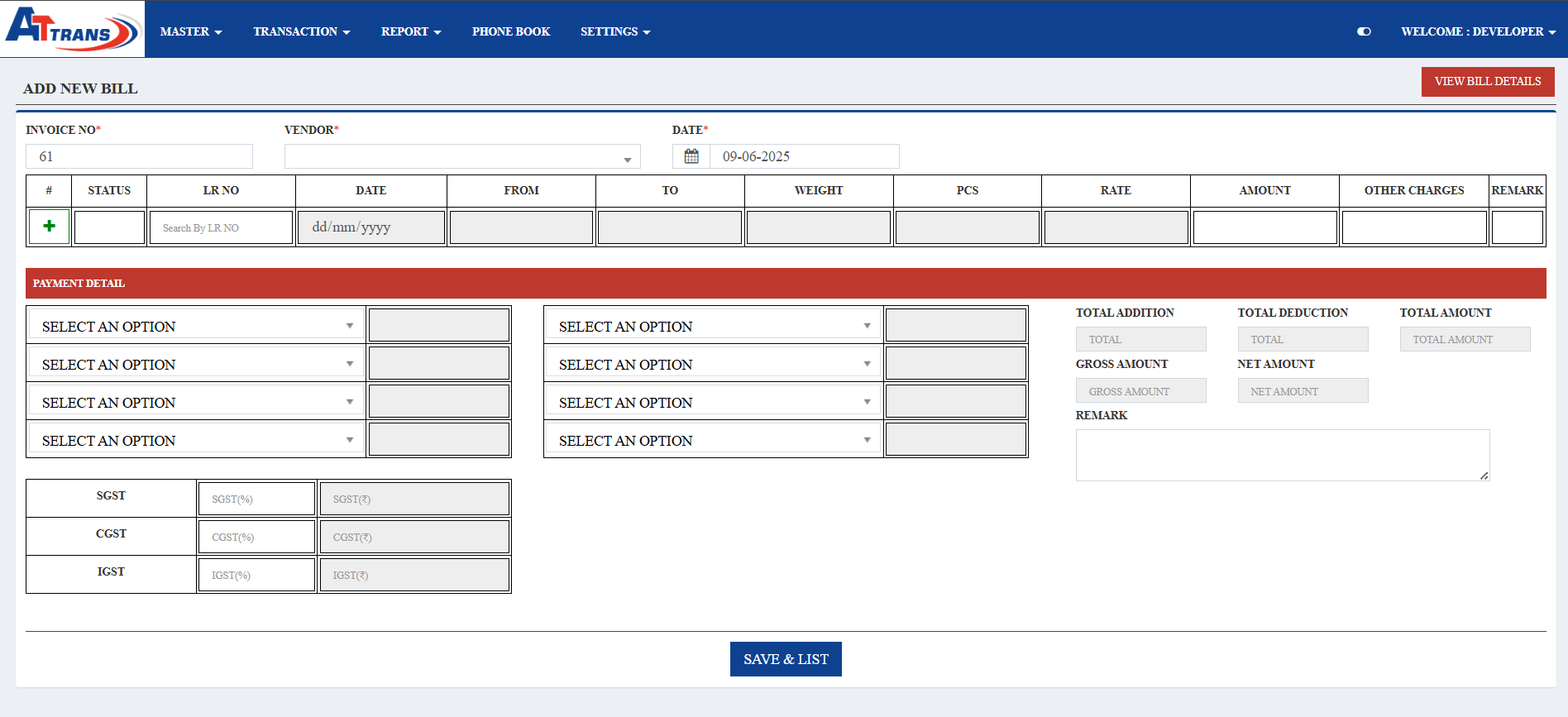
Task: Open the Settings menu
Action: (x=615, y=31)
